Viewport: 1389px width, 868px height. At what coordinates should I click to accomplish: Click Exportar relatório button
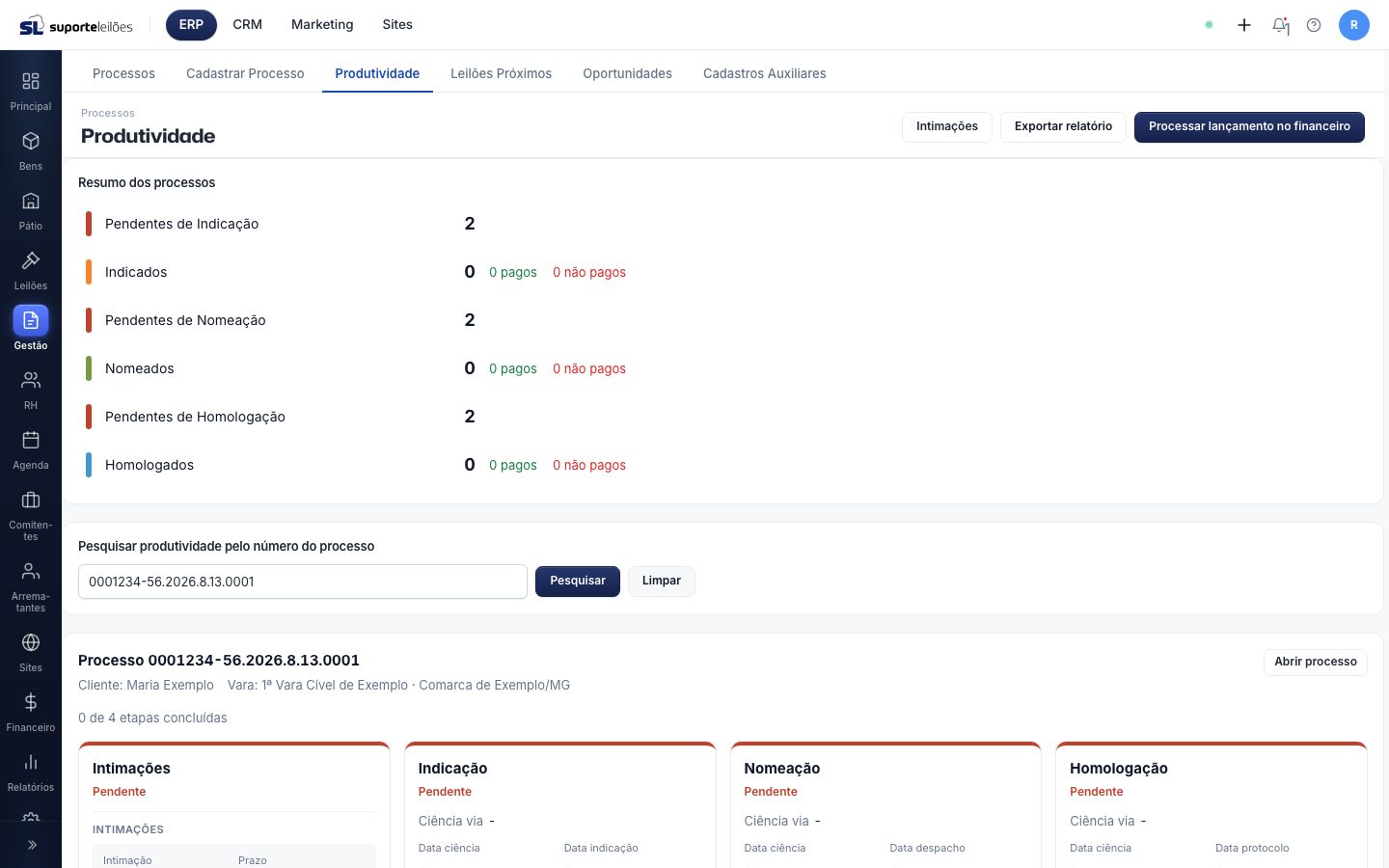(x=1063, y=127)
